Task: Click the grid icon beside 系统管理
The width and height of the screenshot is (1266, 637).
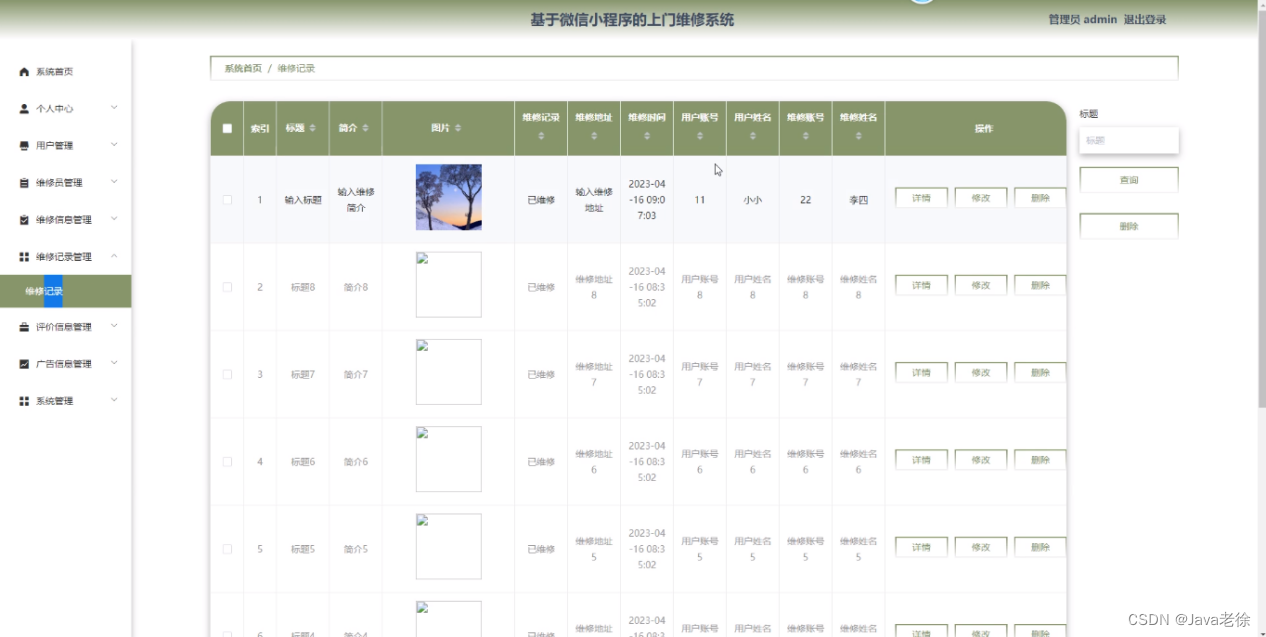Action: point(24,401)
